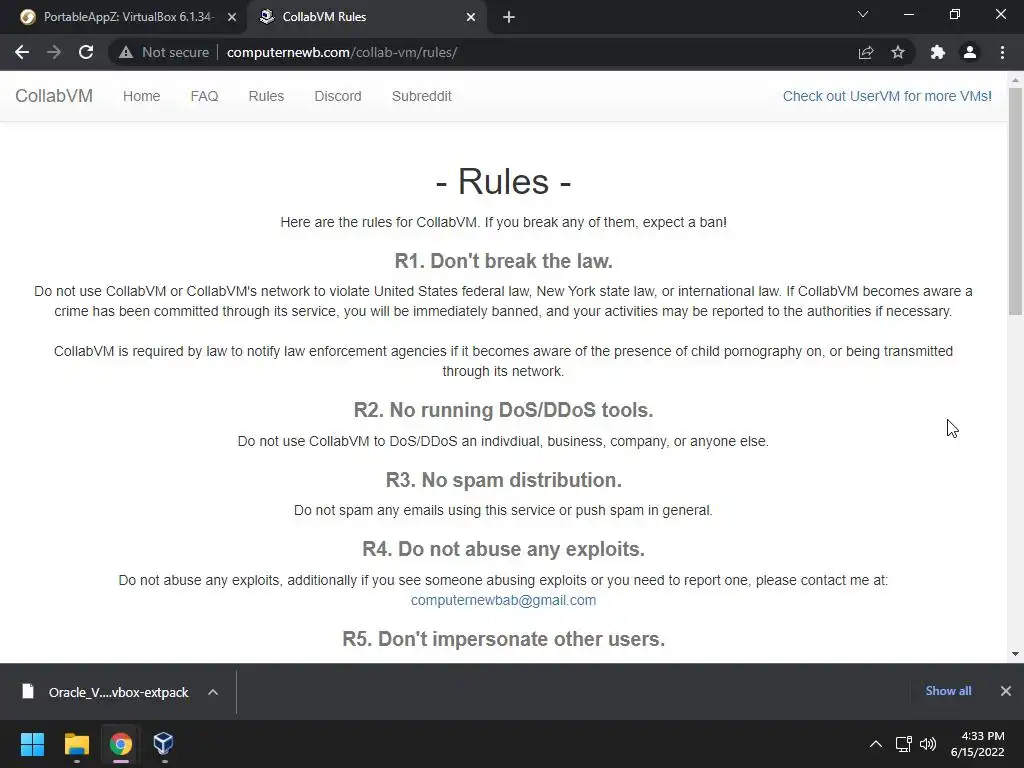1024x768 pixels.
Task: Expand the Oracle extpack download options chevron
Action: pyautogui.click(x=213, y=692)
